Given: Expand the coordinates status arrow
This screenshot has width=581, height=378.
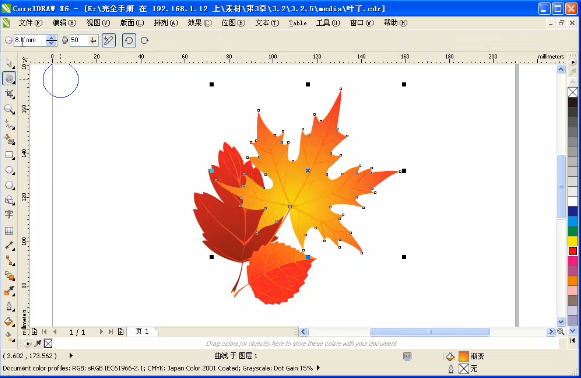Looking at the screenshot, I should [71, 356].
